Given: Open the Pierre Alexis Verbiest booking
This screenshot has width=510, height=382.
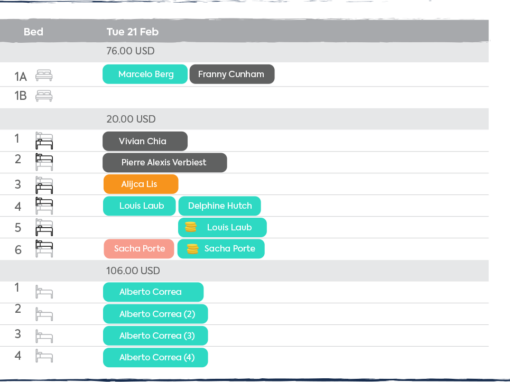Looking at the screenshot, I should click(x=165, y=162).
